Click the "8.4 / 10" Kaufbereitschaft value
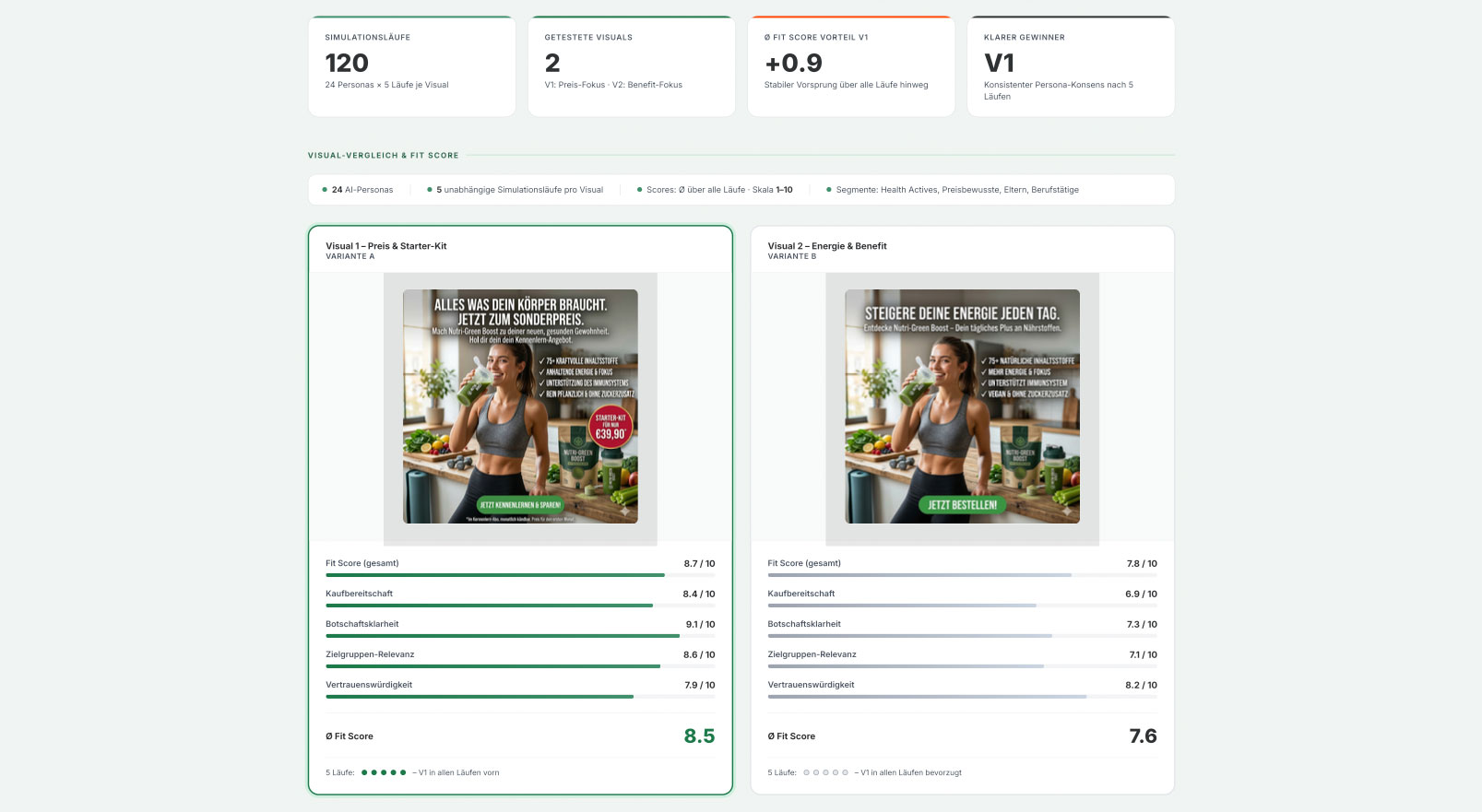This screenshot has width=1482, height=812. click(x=699, y=594)
